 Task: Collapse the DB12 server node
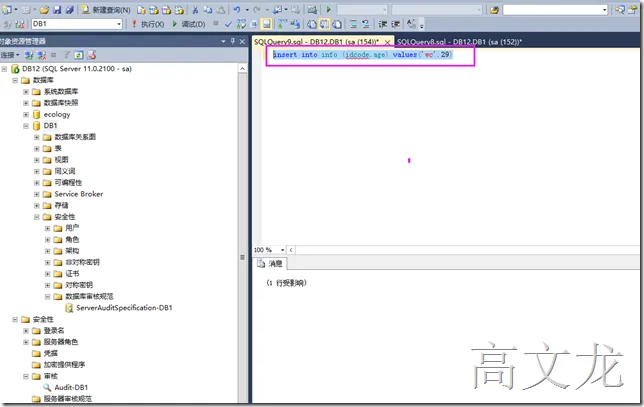tap(4, 69)
